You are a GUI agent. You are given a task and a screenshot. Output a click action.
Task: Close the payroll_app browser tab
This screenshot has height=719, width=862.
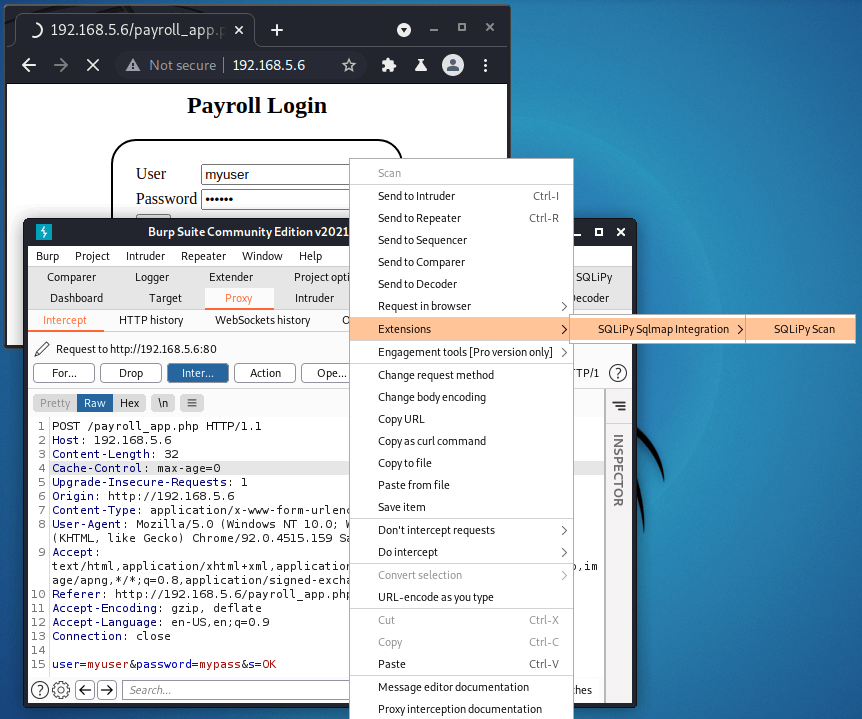pos(239,30)
